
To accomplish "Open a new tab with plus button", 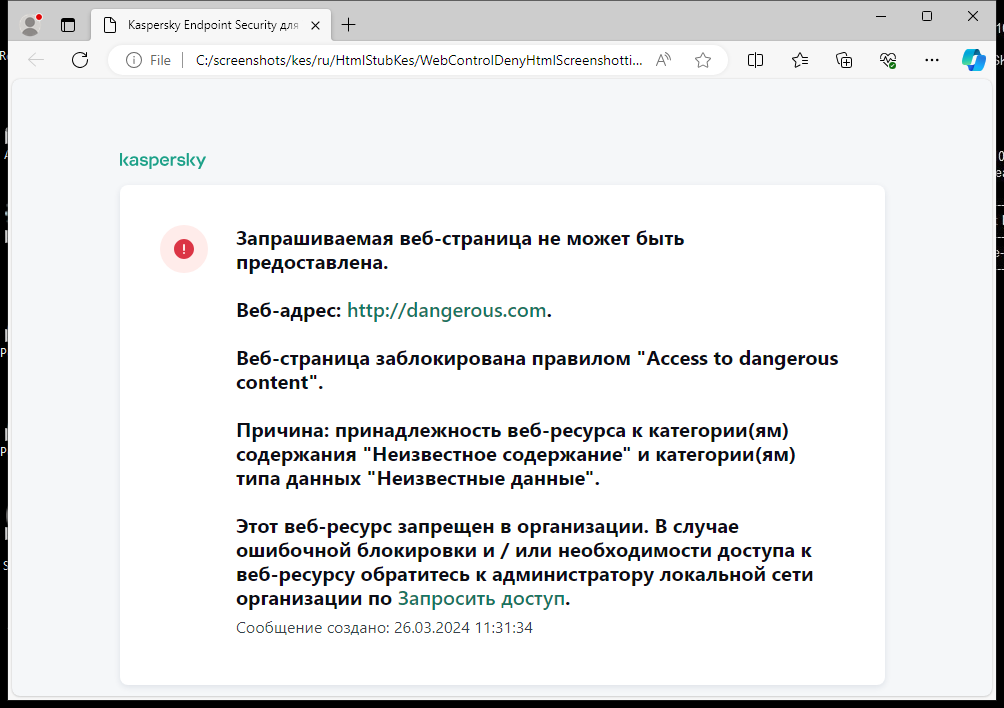I will click(348, 25).
